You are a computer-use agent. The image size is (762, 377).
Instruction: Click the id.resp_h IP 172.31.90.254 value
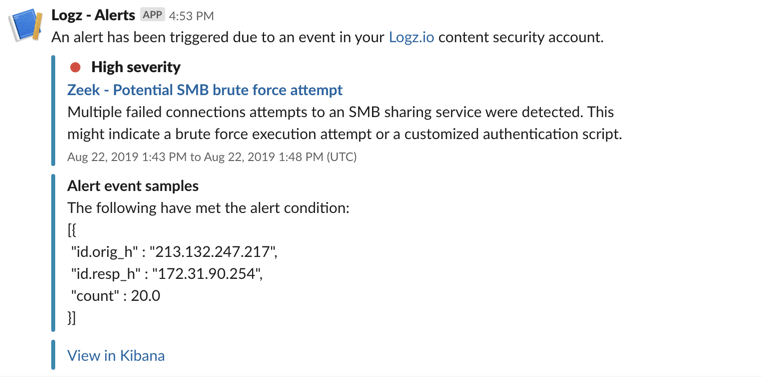pyautogui.click(x=208, y=274)
